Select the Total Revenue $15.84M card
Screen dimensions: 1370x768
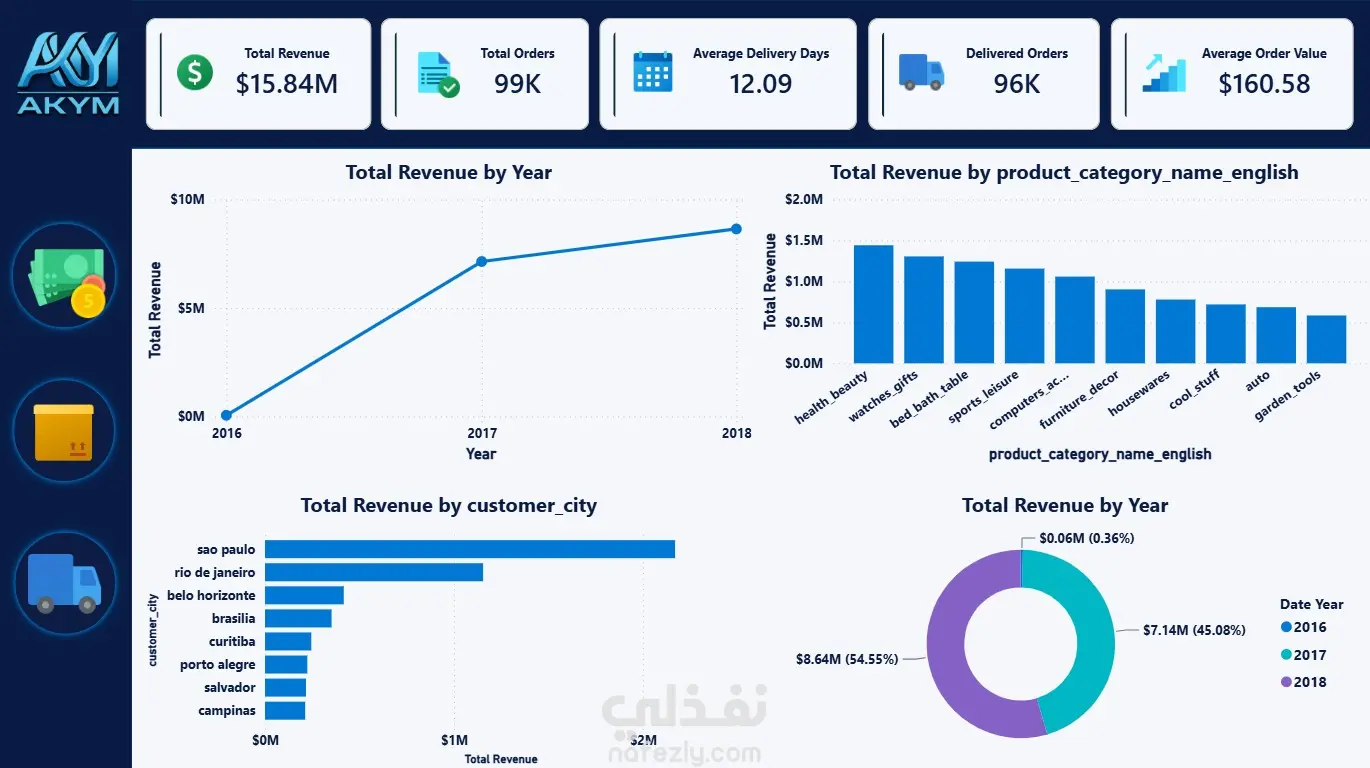point(258,74)
